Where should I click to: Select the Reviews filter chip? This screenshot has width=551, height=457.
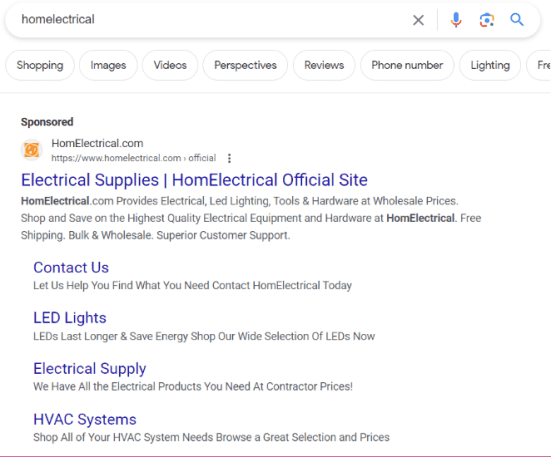point(324,65)
